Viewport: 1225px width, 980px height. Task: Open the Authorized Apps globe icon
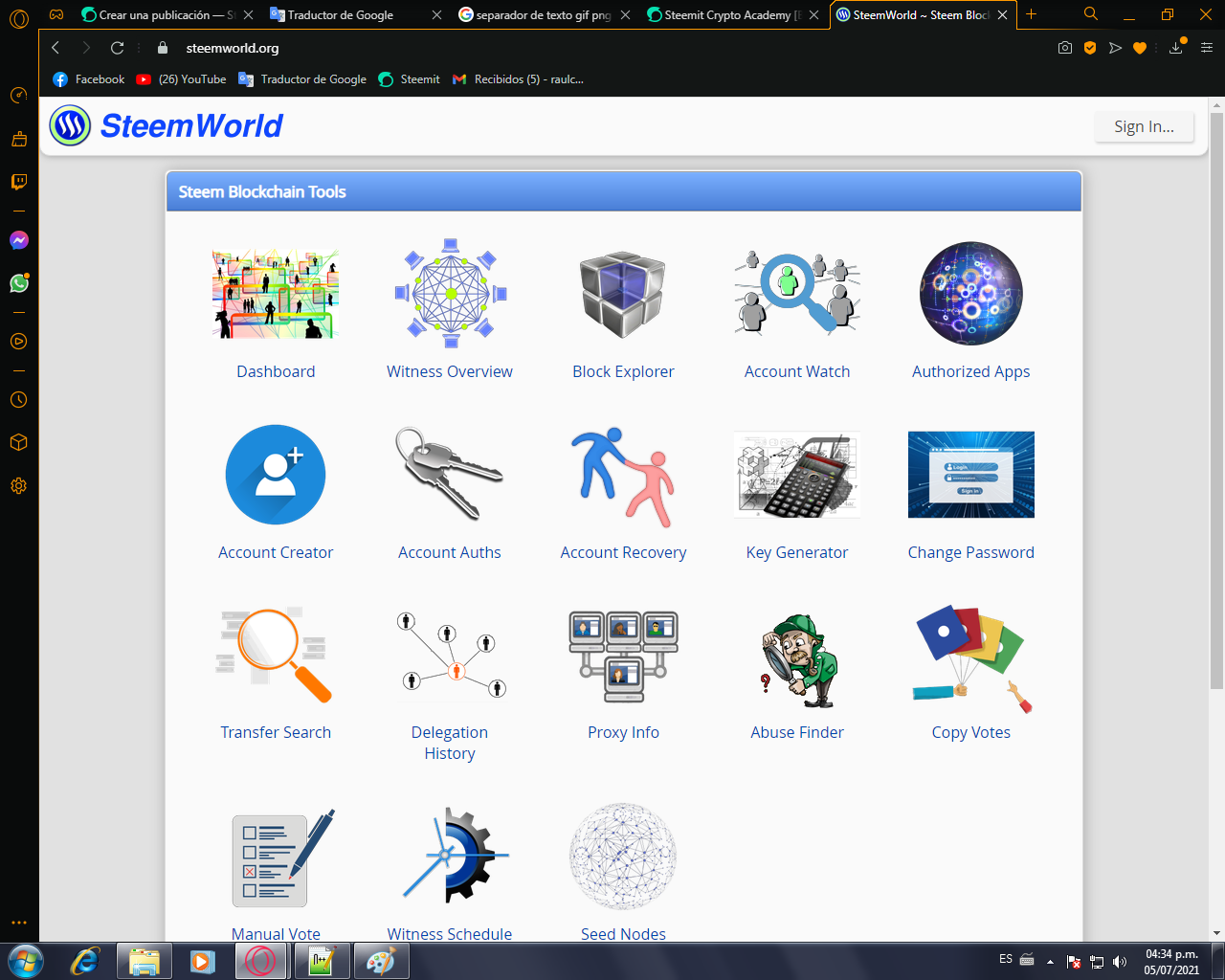click(971, 294)
